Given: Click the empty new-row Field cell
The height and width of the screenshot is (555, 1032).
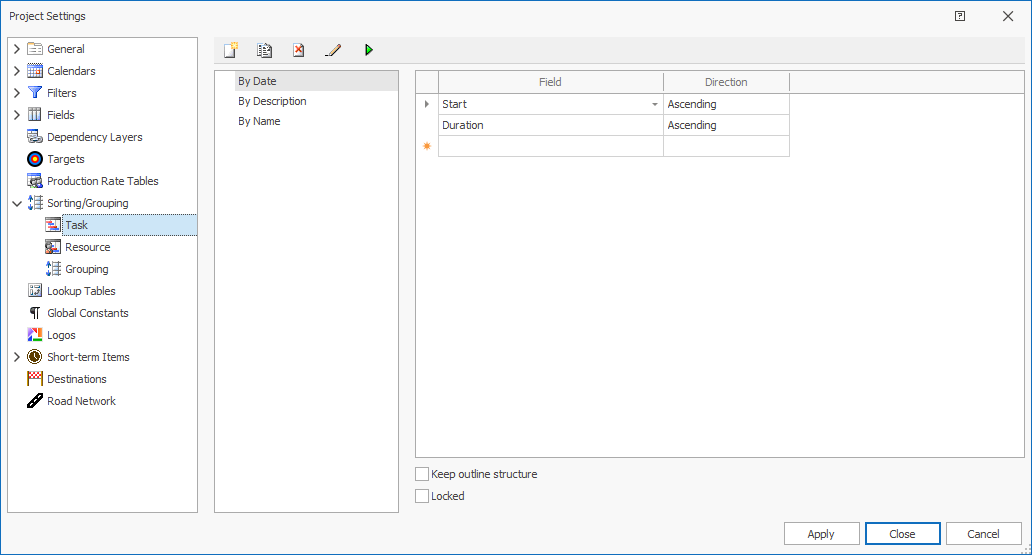Looking at the screenshot, I should point(550,146).
